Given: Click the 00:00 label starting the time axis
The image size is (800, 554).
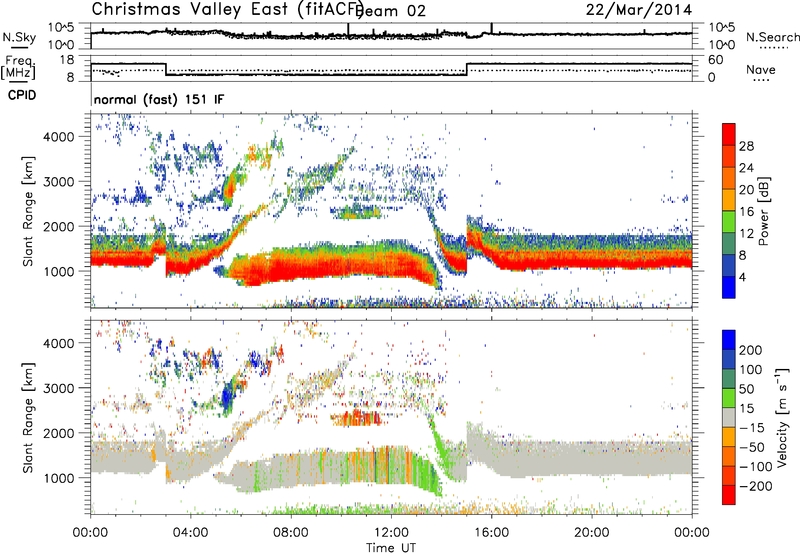Looking at the screenshot, I should tap(90, 533).
